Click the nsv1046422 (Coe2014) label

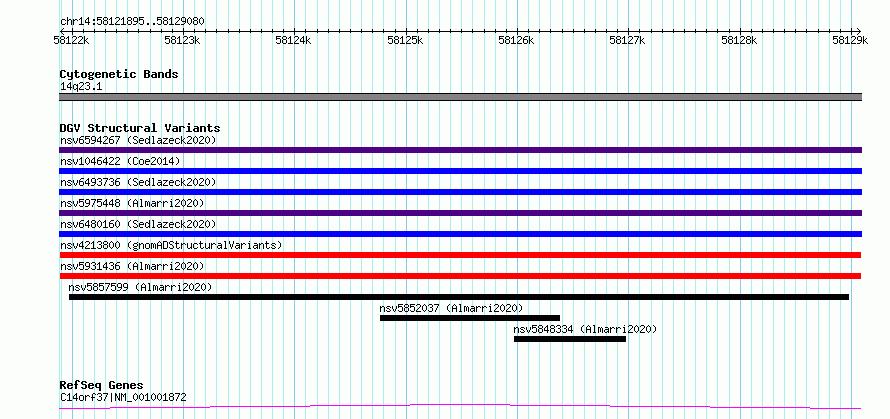120,161
